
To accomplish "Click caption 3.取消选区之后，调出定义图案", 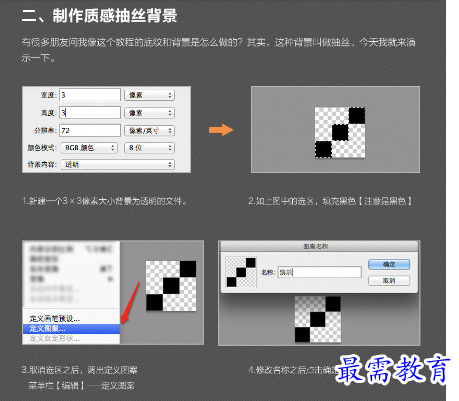I will 79,370.
